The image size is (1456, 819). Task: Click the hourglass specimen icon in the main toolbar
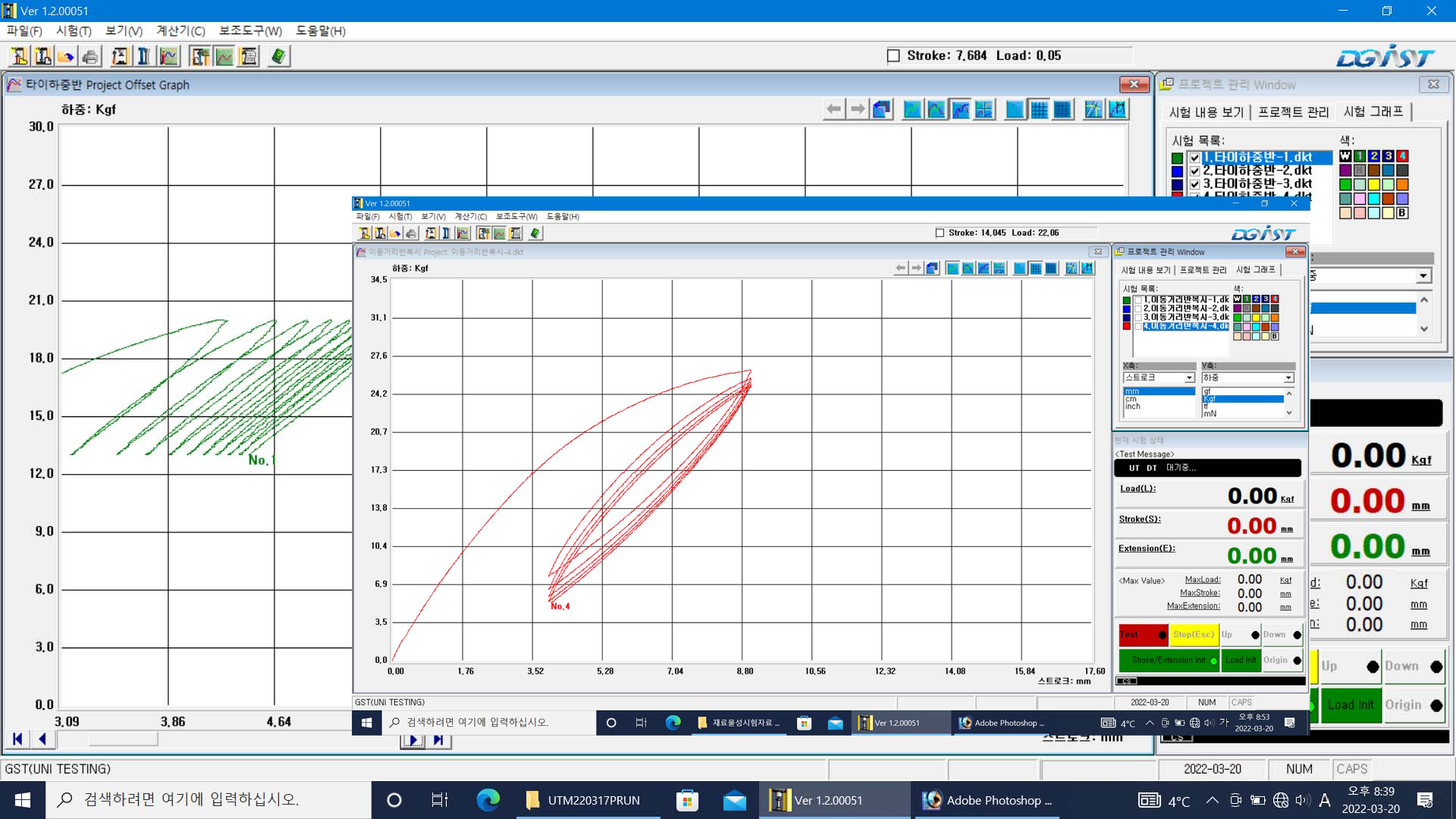pyautogui.click(x=120, y=56)
